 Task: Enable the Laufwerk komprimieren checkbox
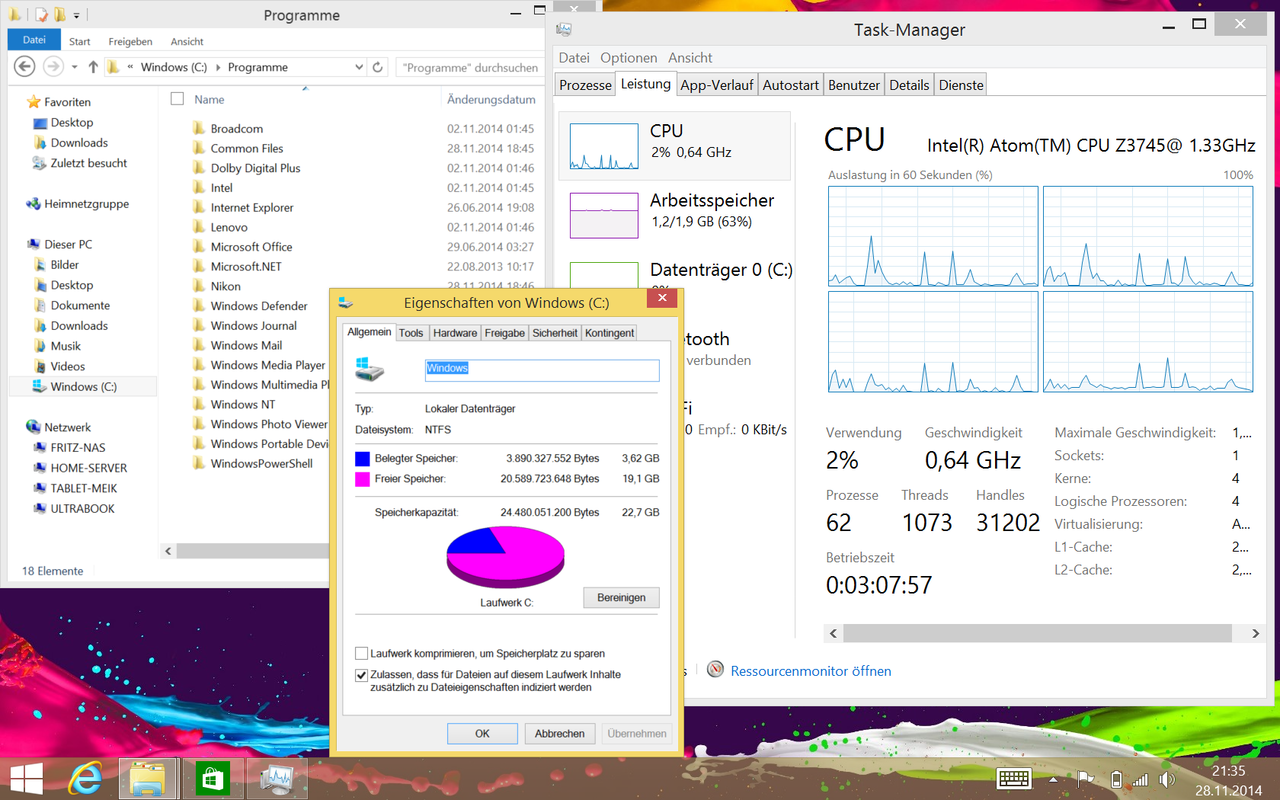click(x=362, y=654)
